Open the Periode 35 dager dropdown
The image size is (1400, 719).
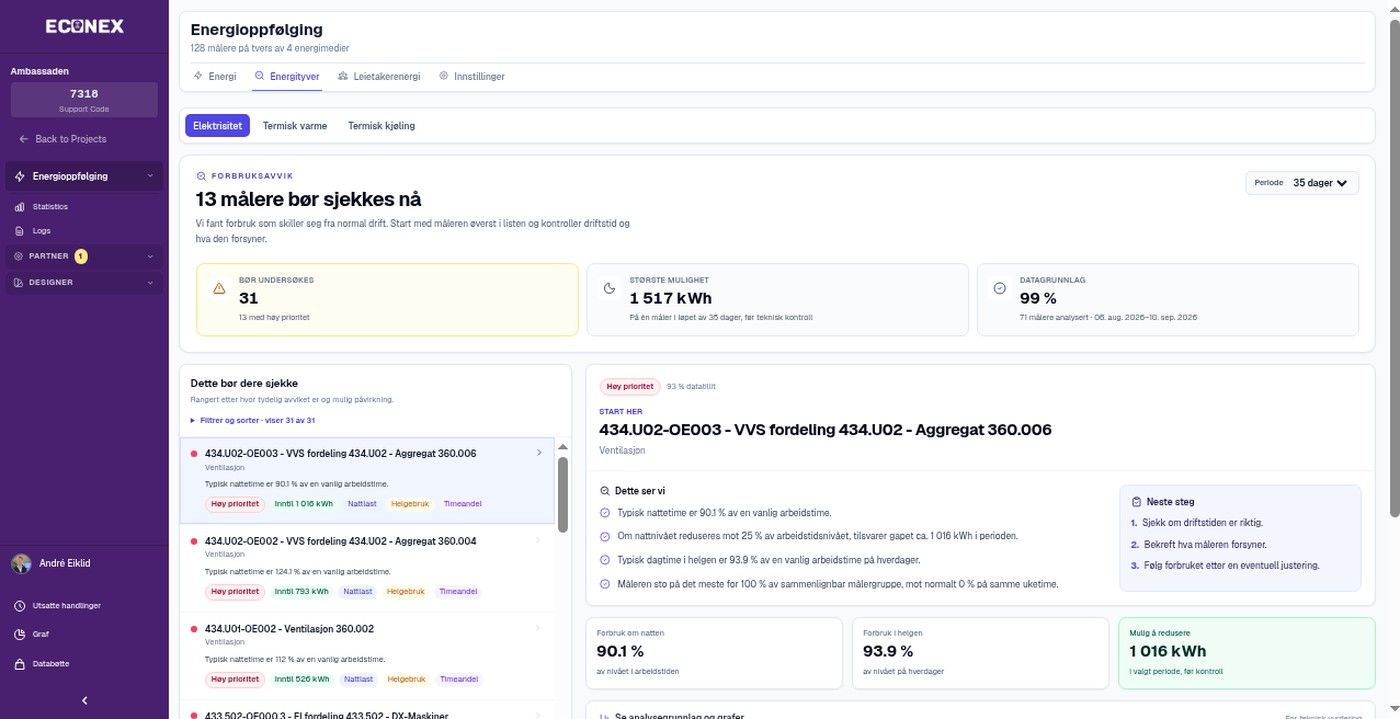(x=1301, y=183)
